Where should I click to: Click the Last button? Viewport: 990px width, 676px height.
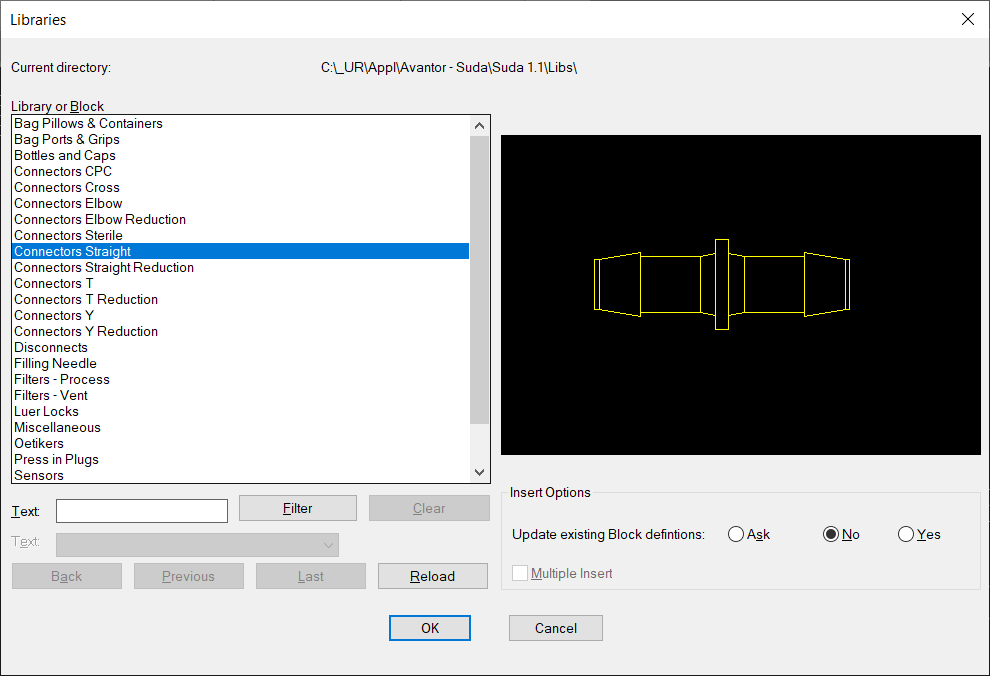click(x=311, y=576)
